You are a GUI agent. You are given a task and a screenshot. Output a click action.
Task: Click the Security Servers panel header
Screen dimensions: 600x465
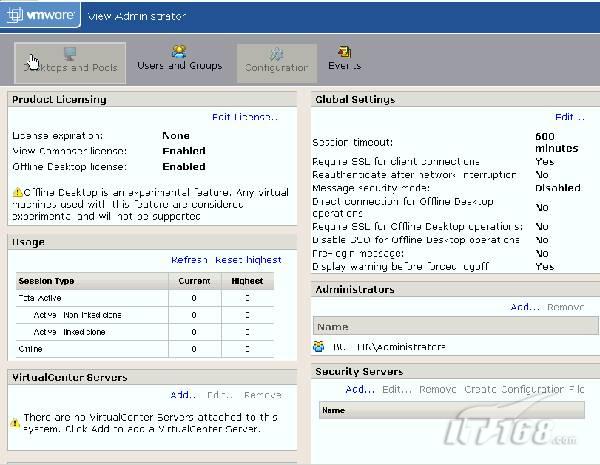(x=455, y=371)
